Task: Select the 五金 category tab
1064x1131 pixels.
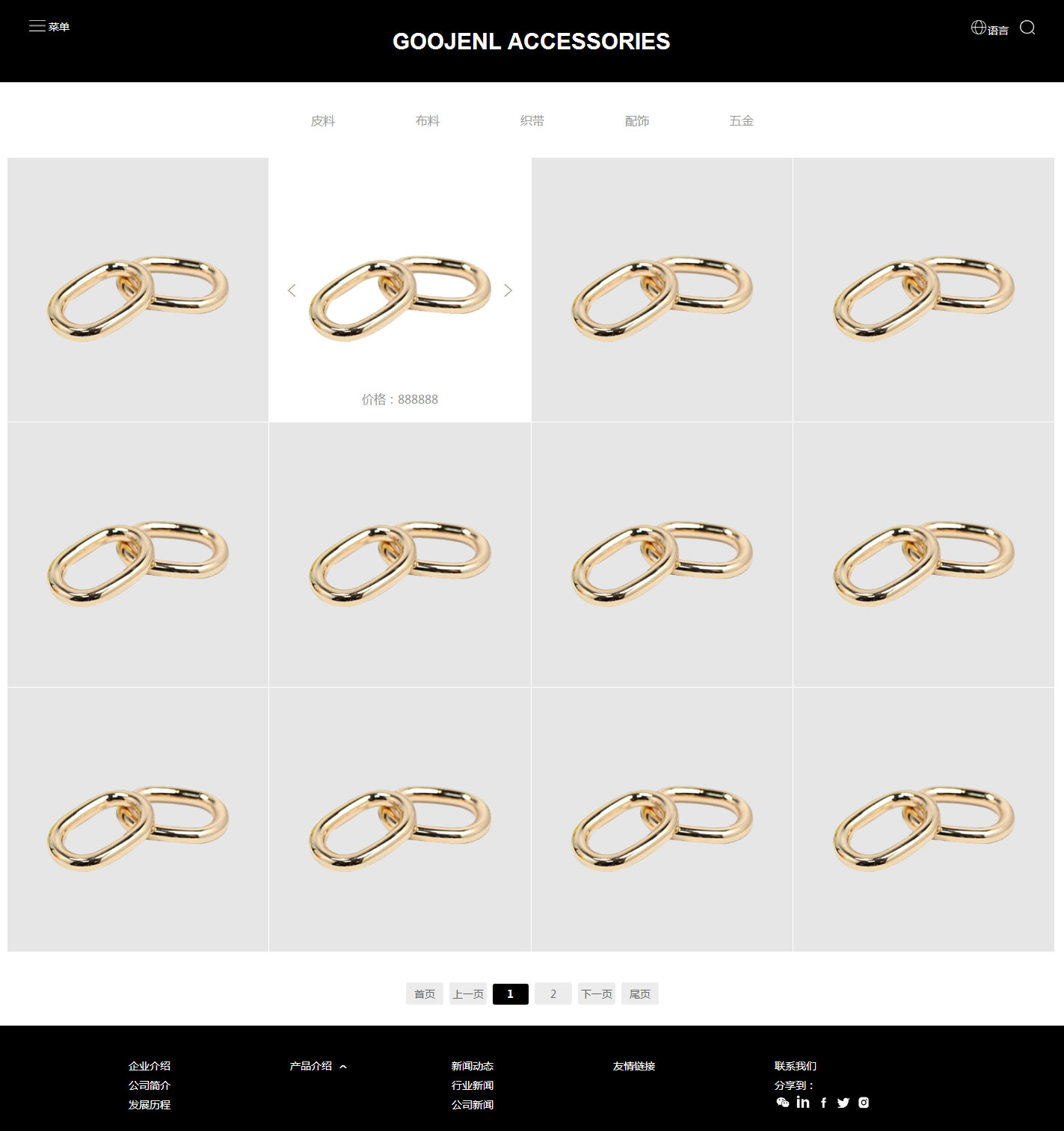Action: pyautogui.click(x=742, y=120)
